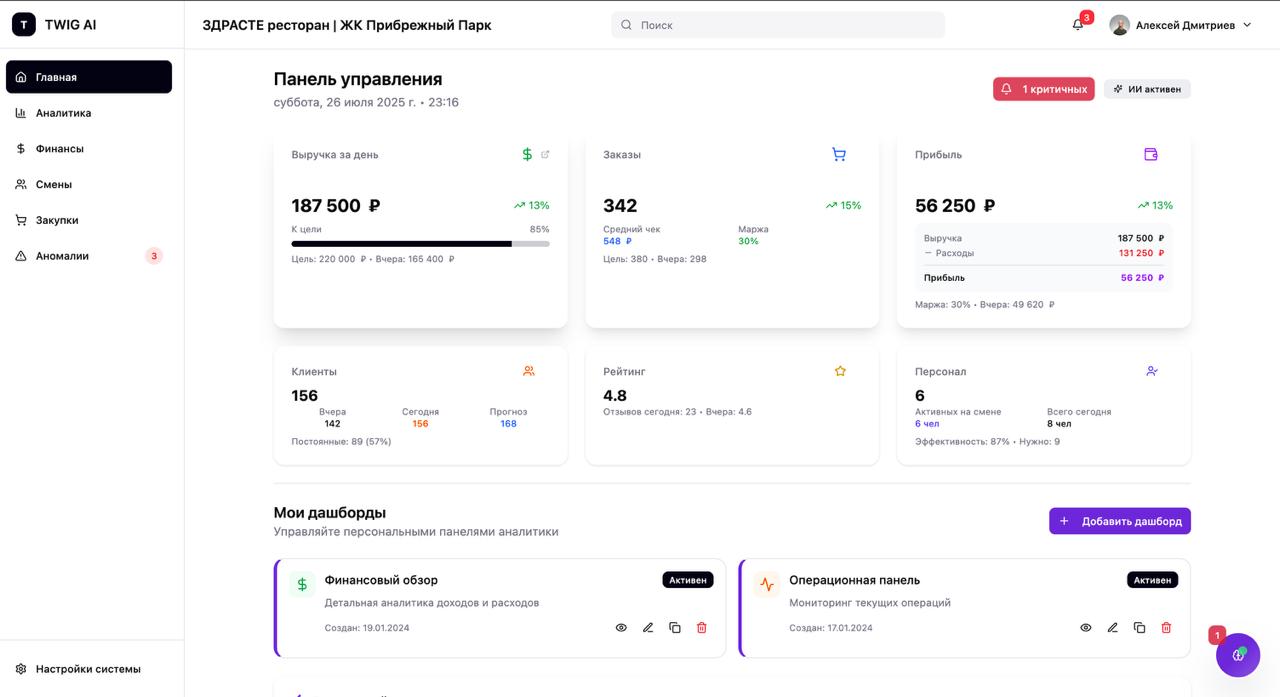Screen dimensions: 1280x697
Task: Toggle the ИИ активен status chip
Action: click(1147, 88)
